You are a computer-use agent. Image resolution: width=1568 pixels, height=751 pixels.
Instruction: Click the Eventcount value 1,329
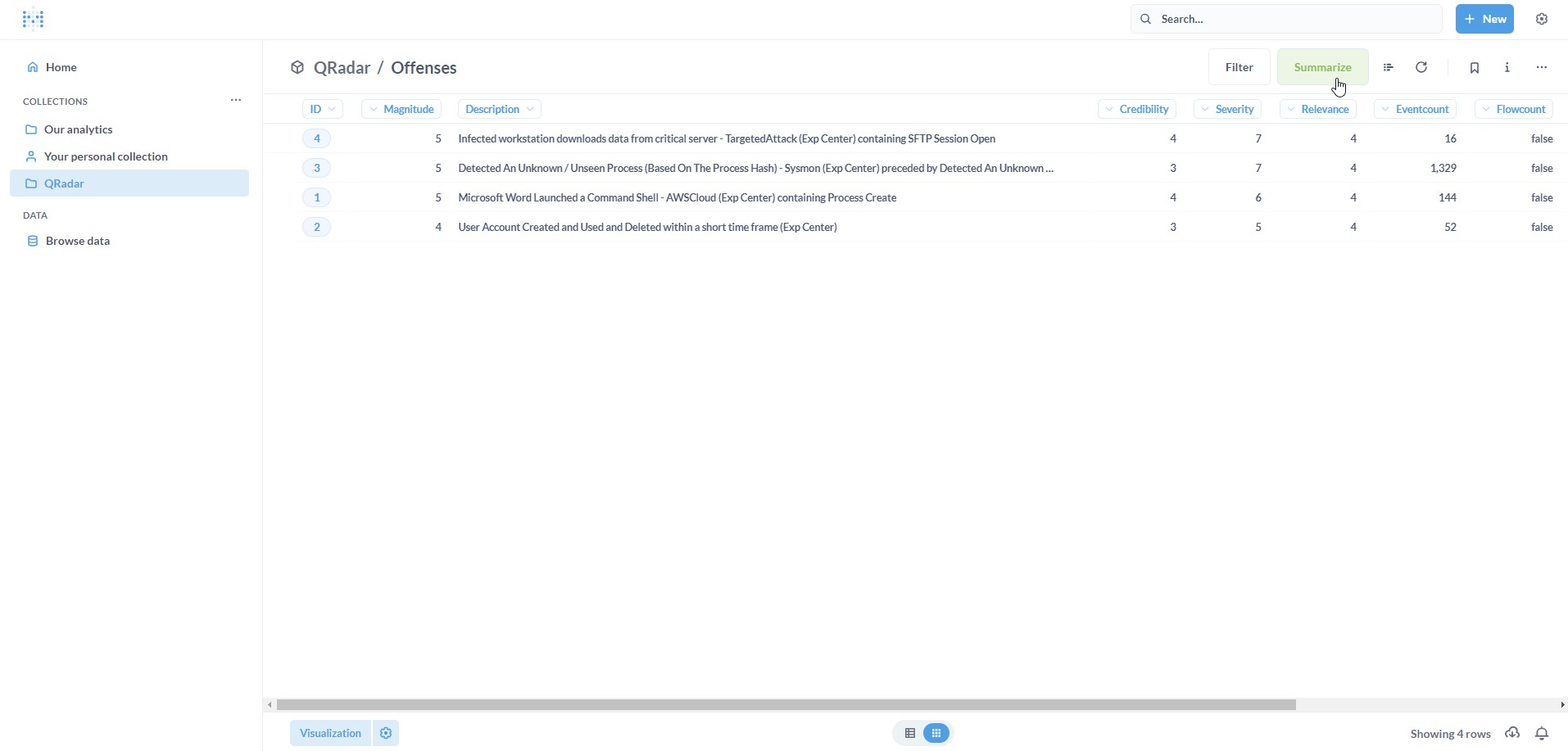[x=1443, y=168]
